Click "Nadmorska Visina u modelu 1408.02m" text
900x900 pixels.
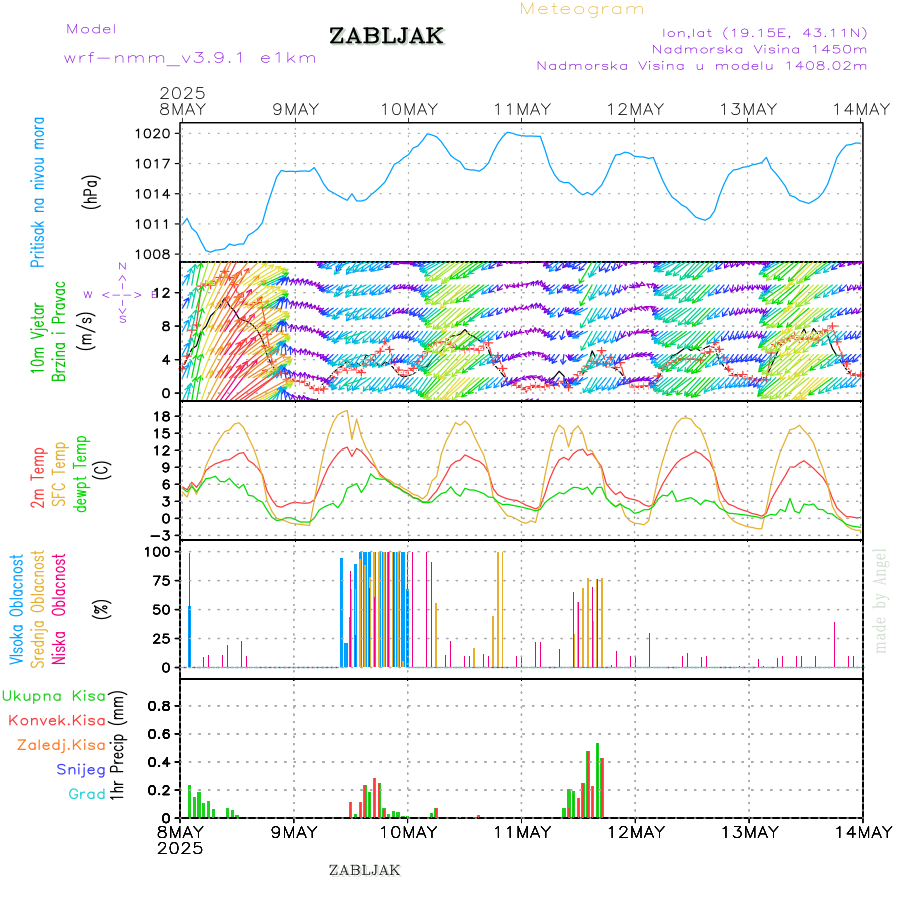pyautogui.click(x=701, y=65)
